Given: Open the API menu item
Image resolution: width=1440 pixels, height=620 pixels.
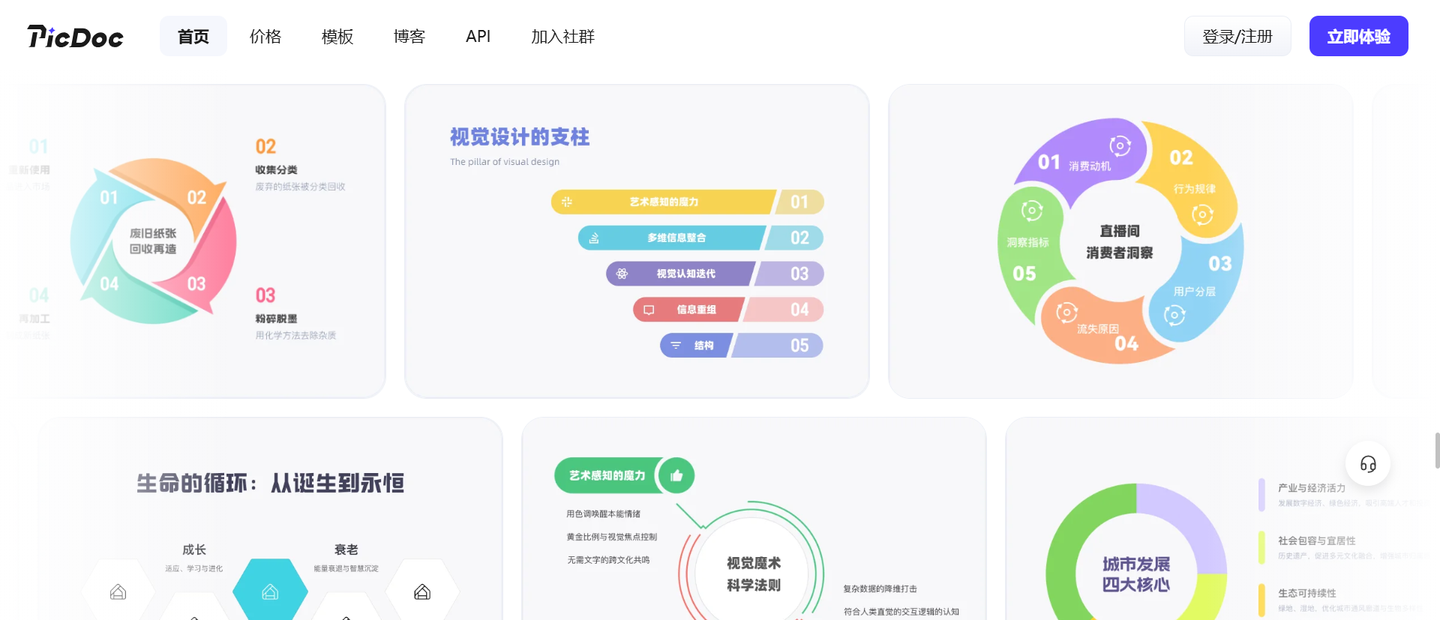Looking at the screenshot, I should [x=478, y=37].
